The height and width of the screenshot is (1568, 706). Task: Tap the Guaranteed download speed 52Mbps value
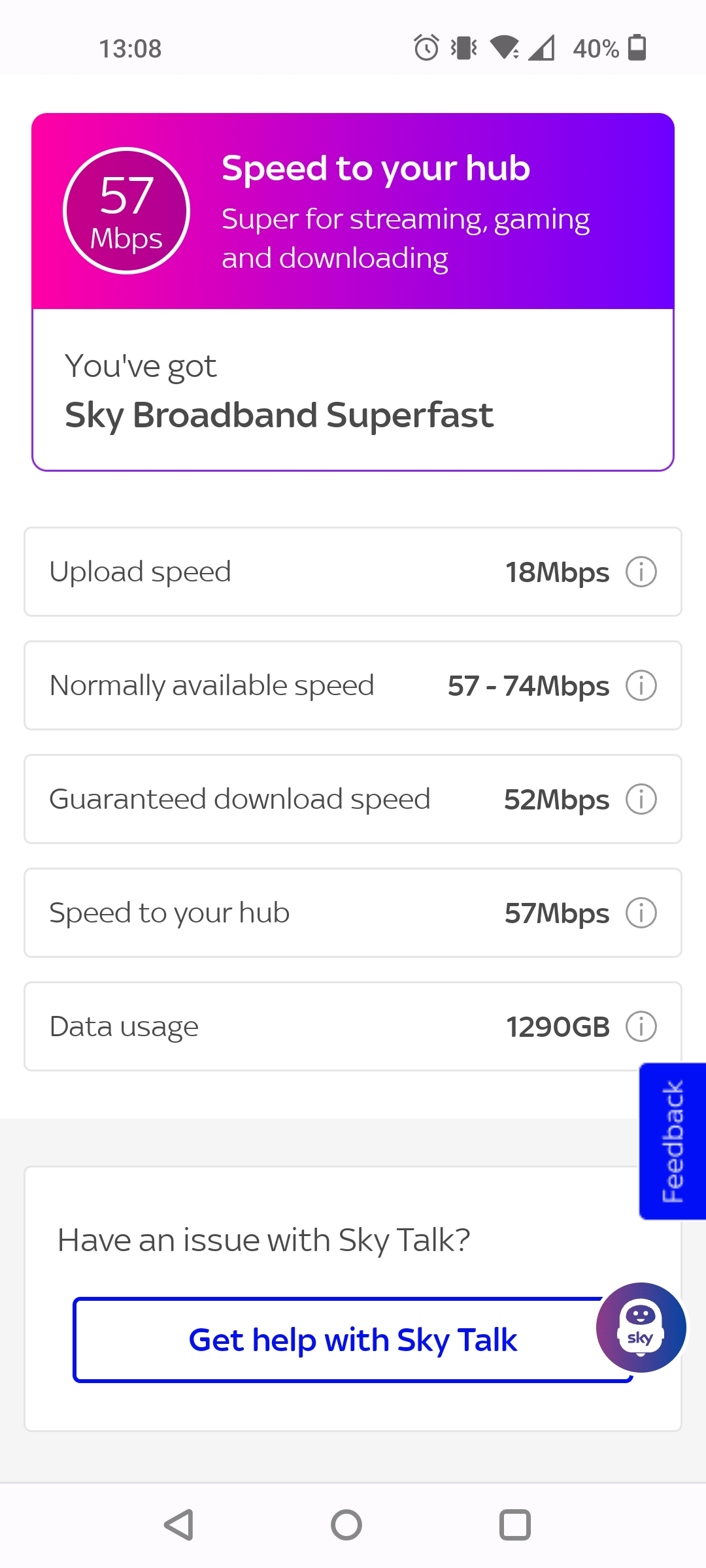(556, 800)
